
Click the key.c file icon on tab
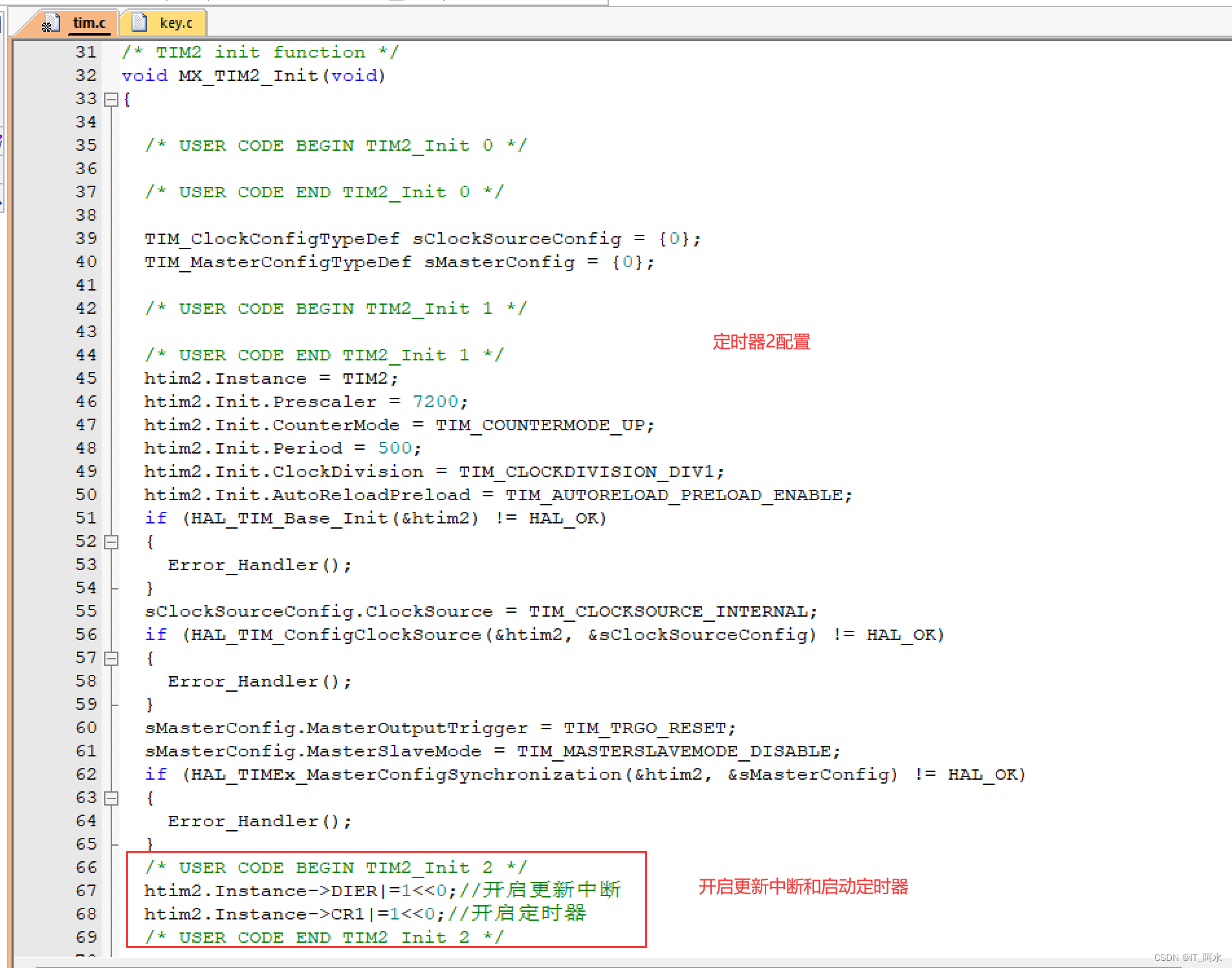pos(138,23)
